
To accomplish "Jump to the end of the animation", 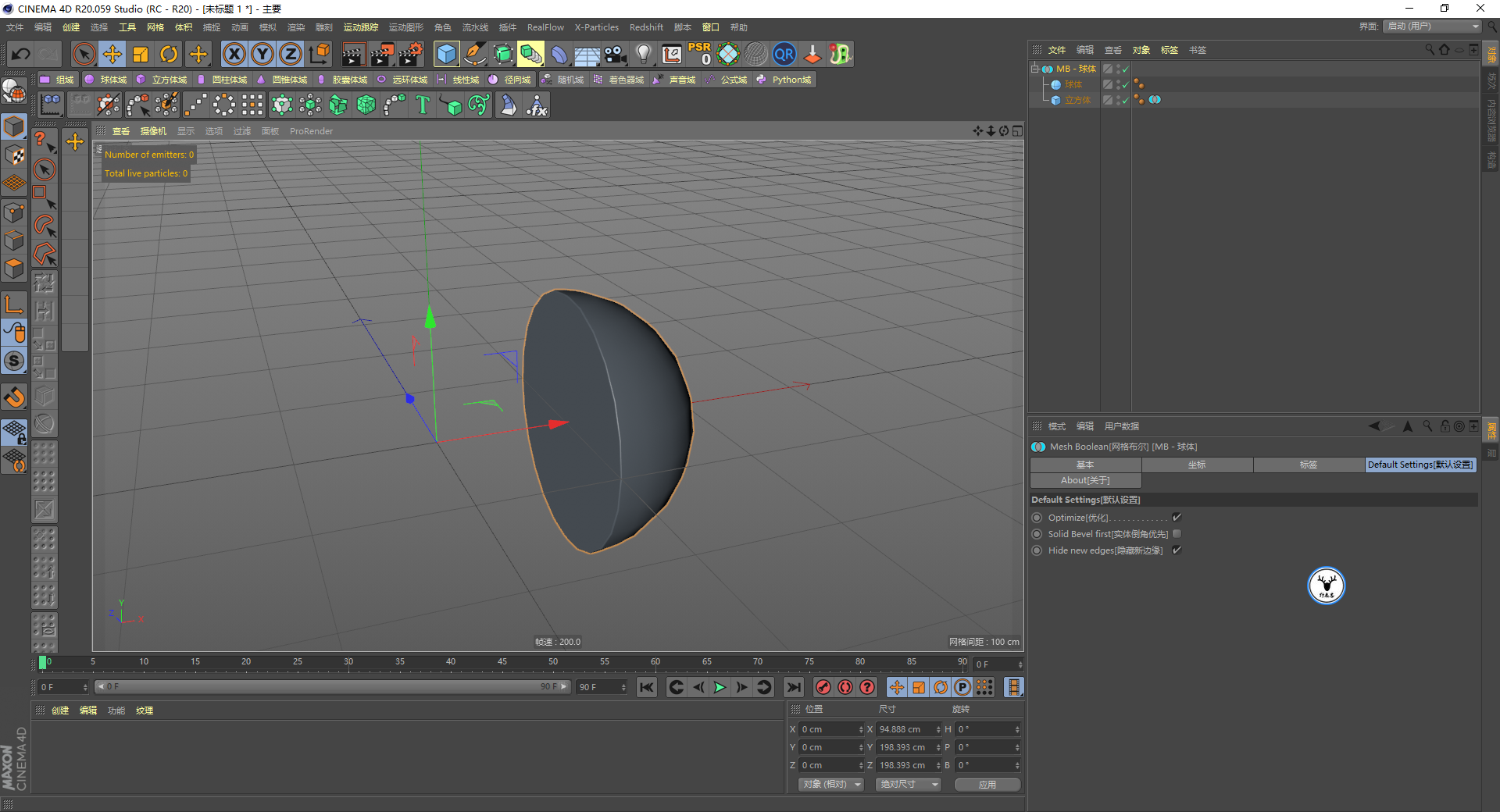I will (x=794, y=687).
